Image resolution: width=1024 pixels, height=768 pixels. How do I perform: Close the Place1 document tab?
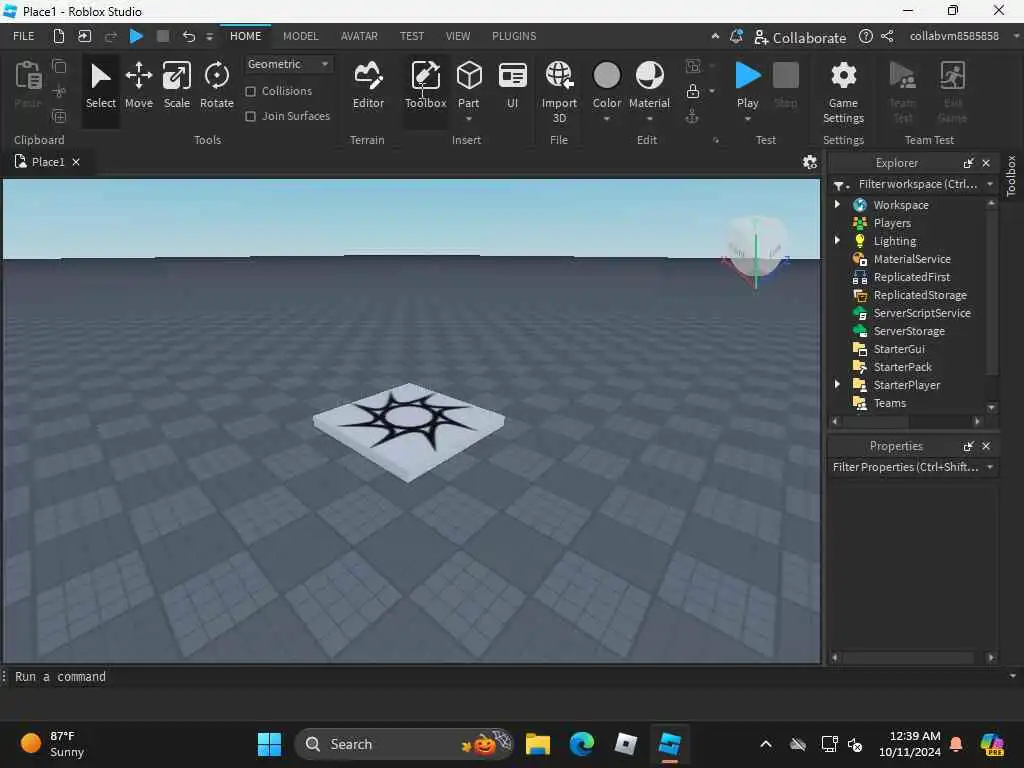pos(76,162)
